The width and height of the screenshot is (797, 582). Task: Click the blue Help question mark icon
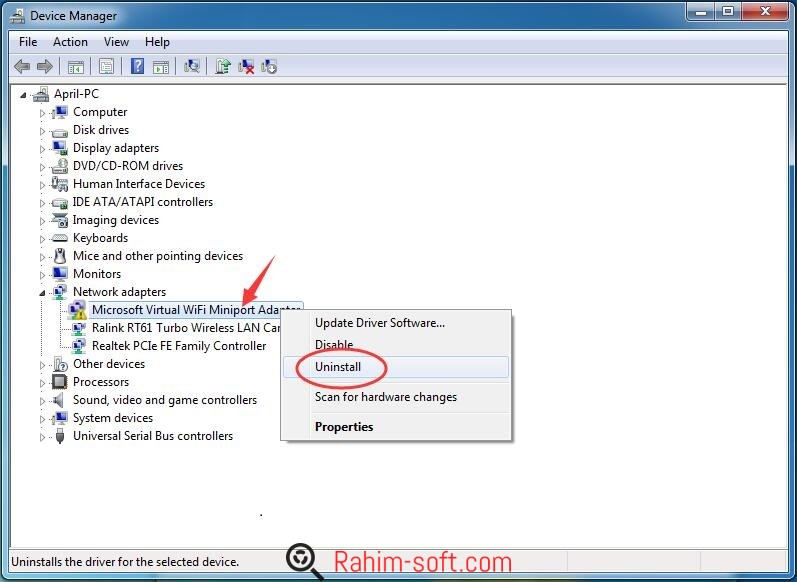click(137, 66)
